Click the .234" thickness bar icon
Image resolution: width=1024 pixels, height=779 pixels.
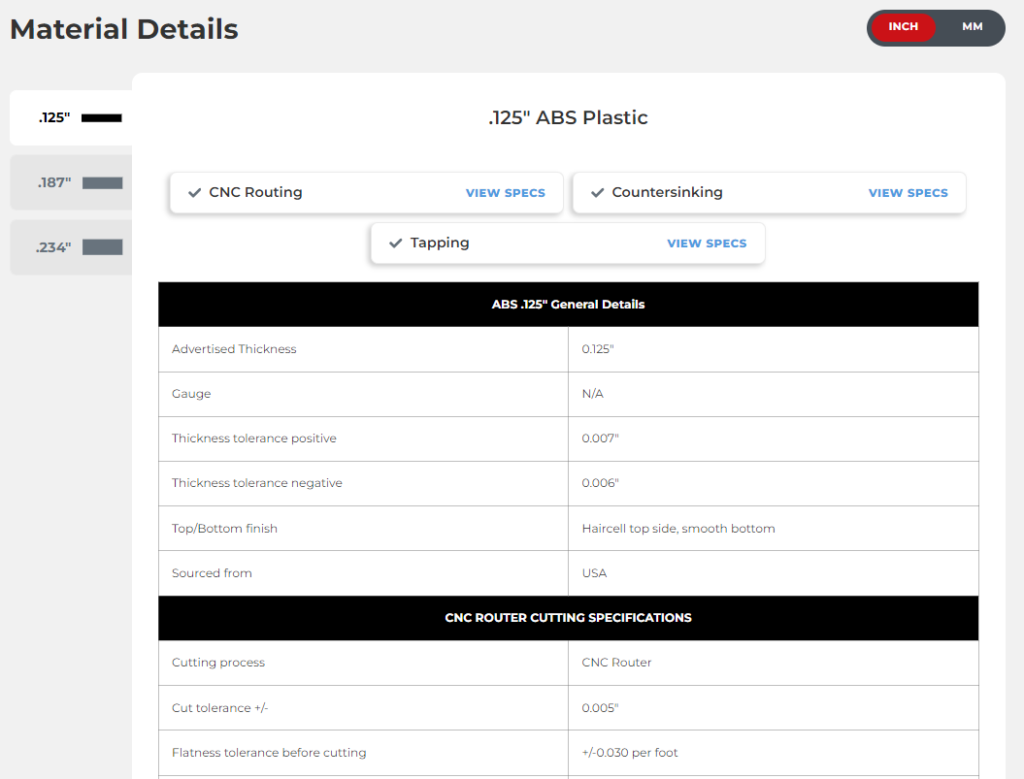102,248
